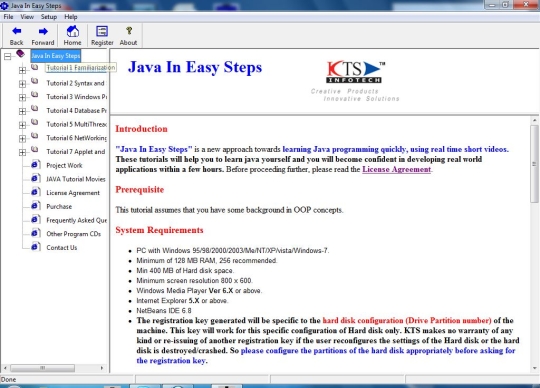
Task: Click the page icon beside Contact Us
Action: (35, 247)
